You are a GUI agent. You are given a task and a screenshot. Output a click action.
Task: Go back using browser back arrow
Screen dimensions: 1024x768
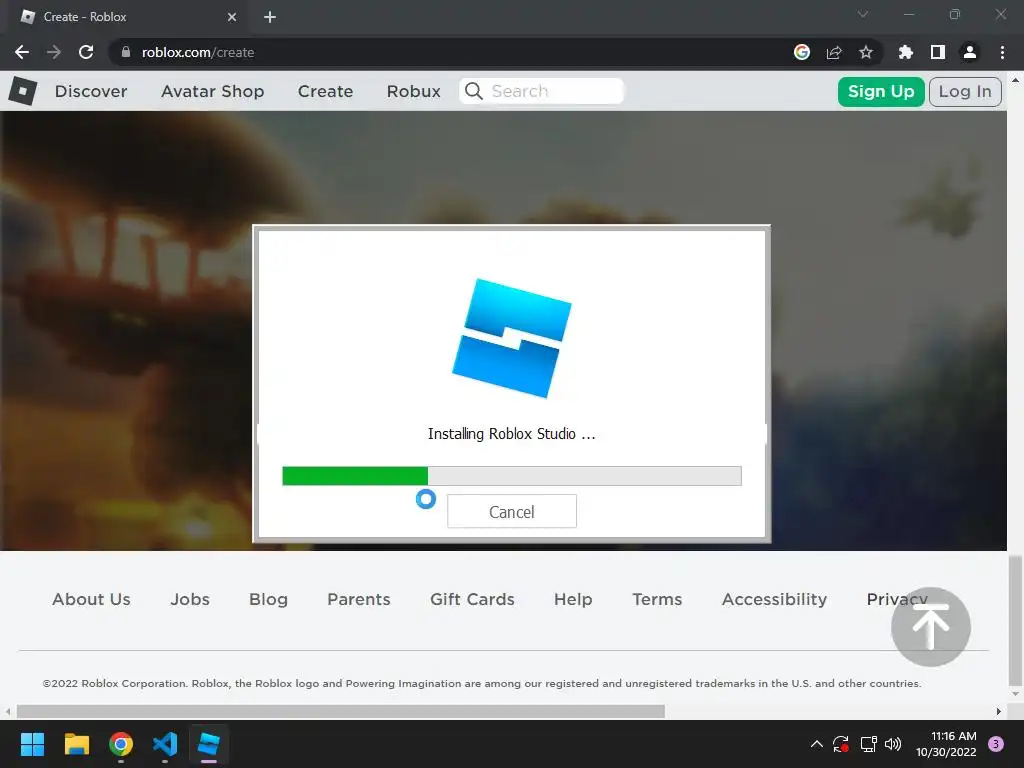[22, 52]
